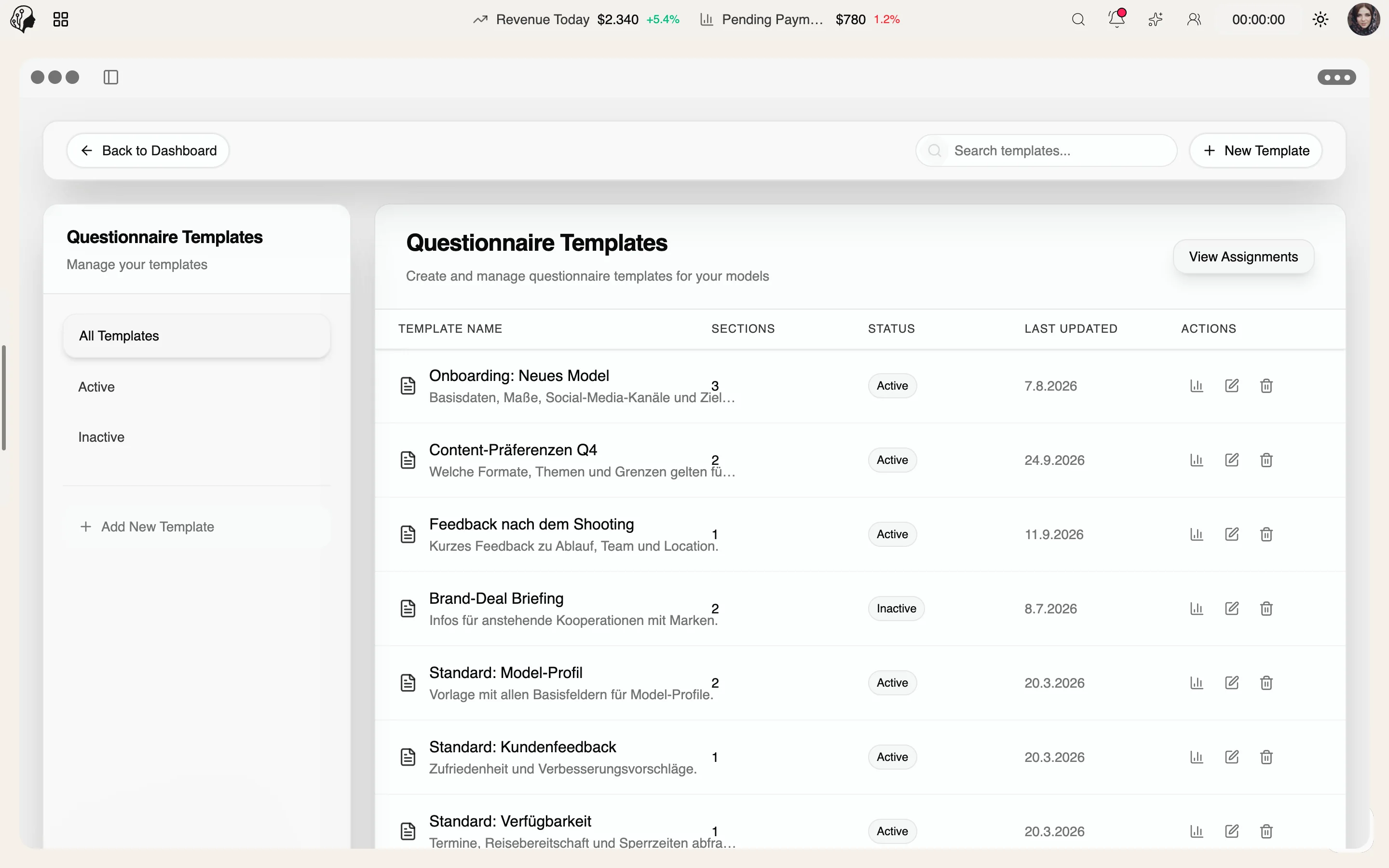Delete the Onboarding: Neues Model template

(x=1266, y=386)
